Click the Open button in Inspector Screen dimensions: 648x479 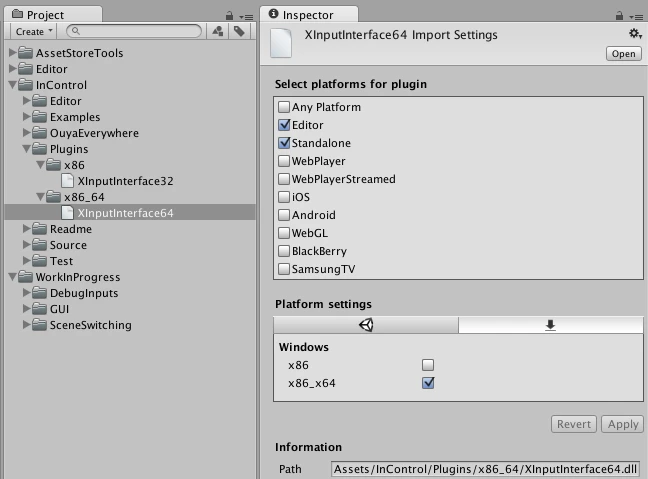(x=624, y=54)
